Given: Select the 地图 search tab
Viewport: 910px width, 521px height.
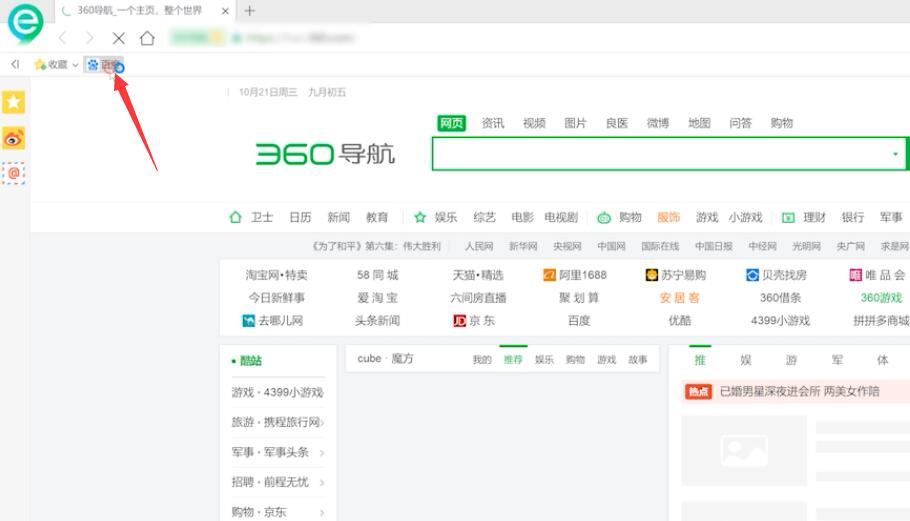Looking at the screenshot, I should 699,123.
